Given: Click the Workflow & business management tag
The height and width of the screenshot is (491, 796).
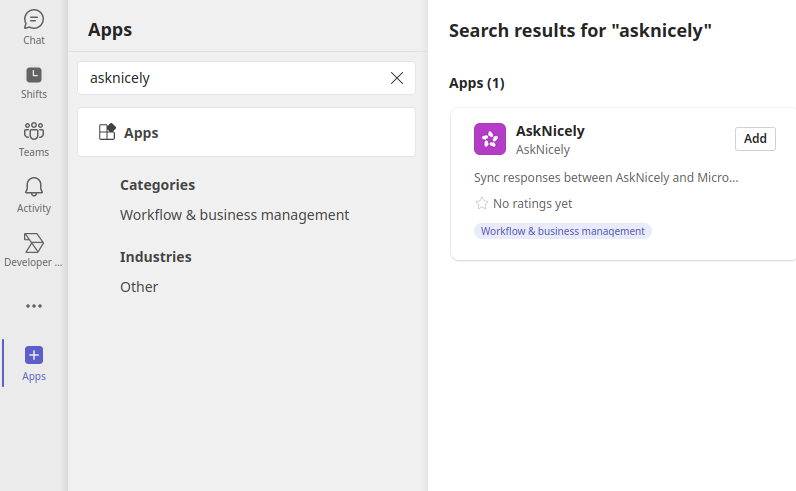Looking at the screenshot, I should [562, 231].
